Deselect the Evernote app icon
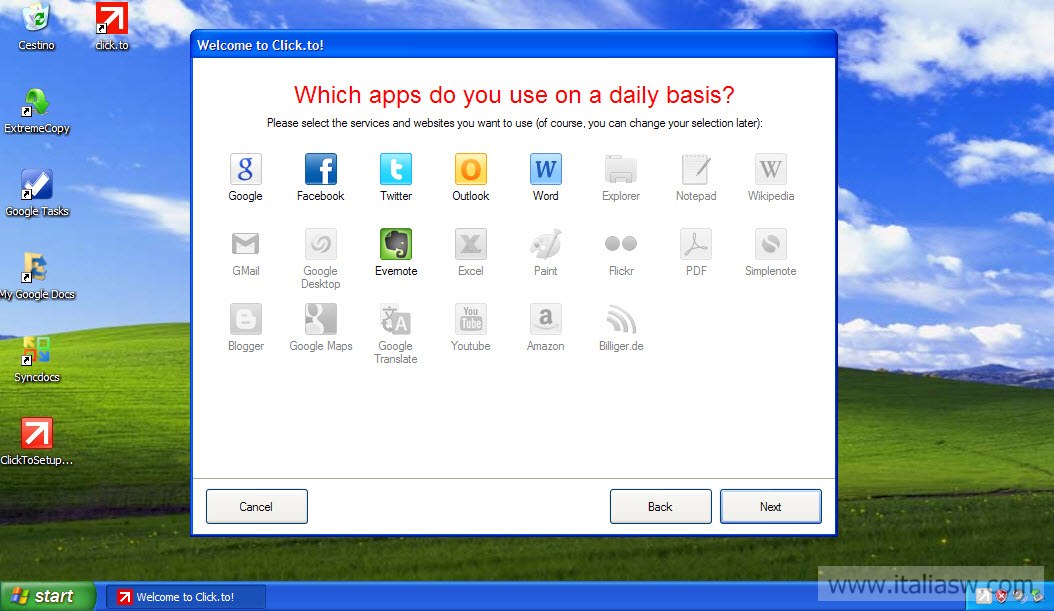Screen dimensions: 1054x611 pyautogui.click(x=396, y=244)
